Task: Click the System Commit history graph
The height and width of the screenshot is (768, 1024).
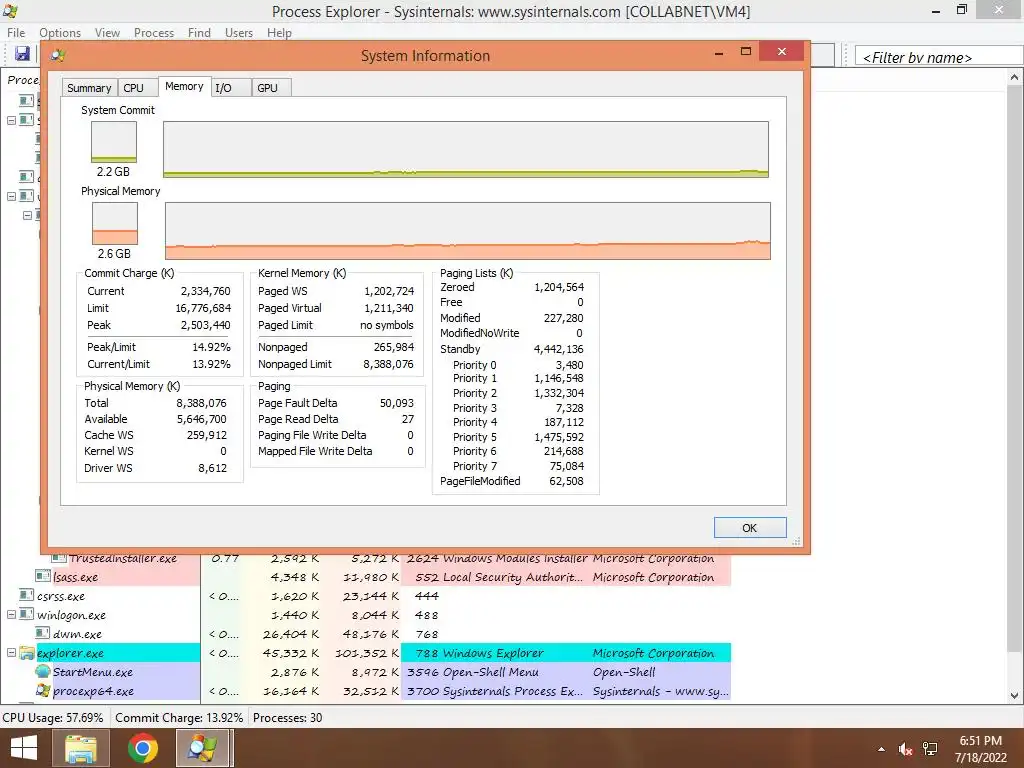Action: [466, 149]
